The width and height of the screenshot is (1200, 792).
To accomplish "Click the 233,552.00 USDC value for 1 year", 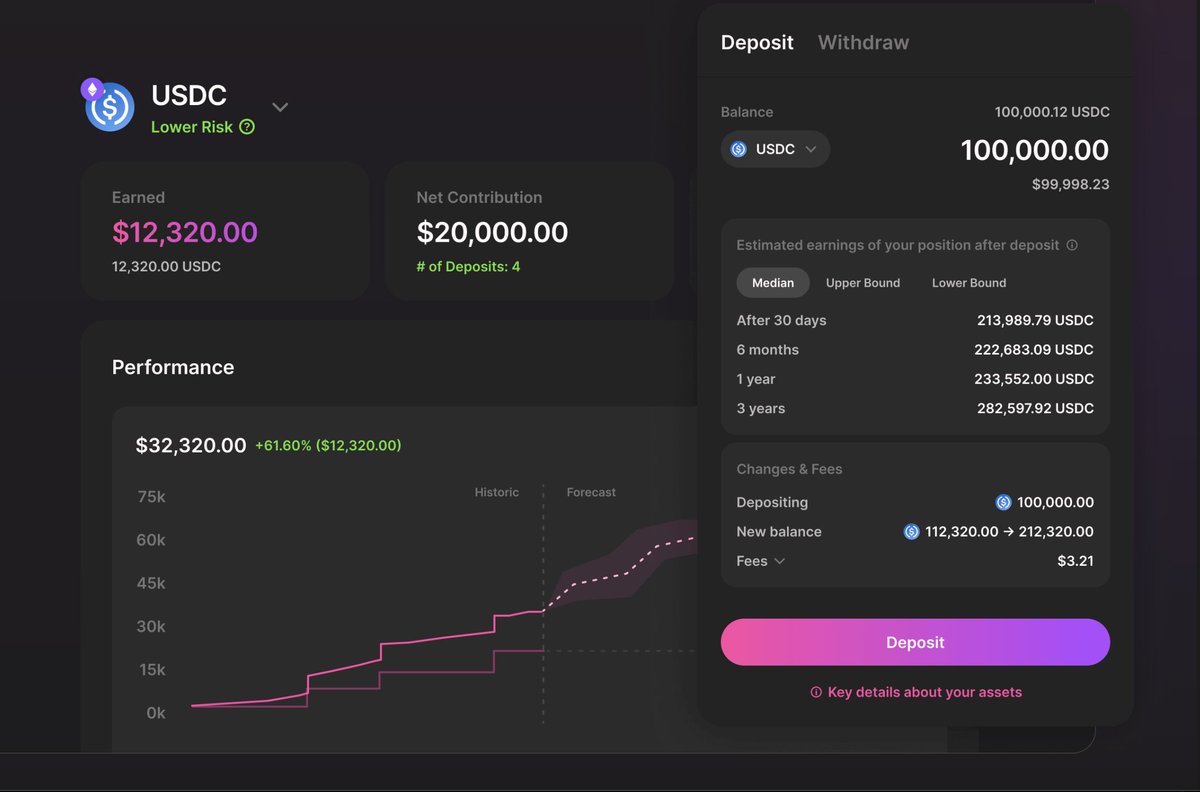I will [x=1034, y=379].
